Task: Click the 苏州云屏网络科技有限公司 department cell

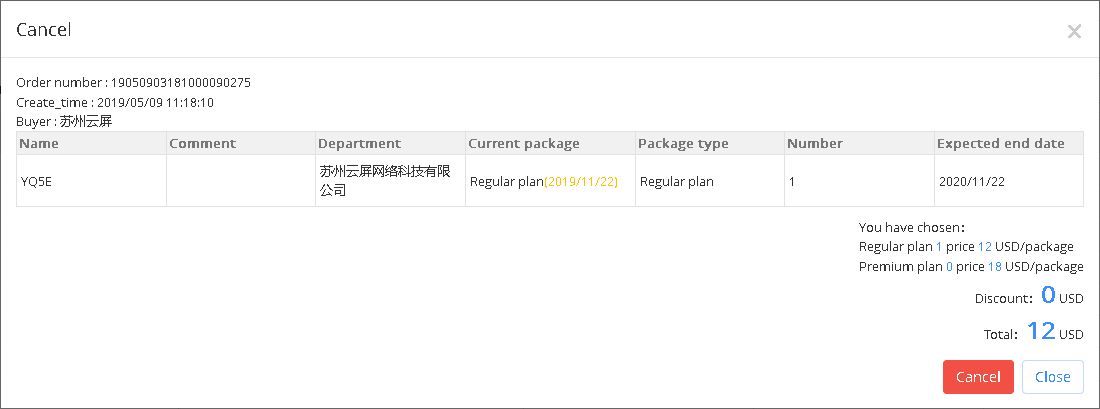Action: tap(391, 181)
